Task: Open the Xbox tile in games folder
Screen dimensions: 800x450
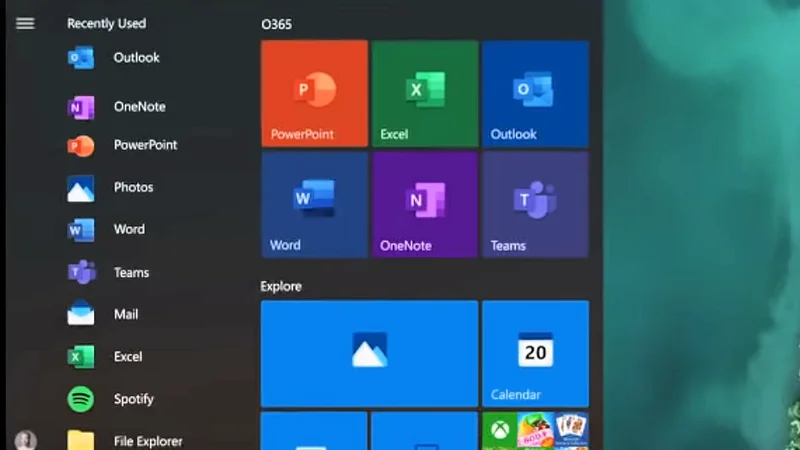Action: point(500,431)
